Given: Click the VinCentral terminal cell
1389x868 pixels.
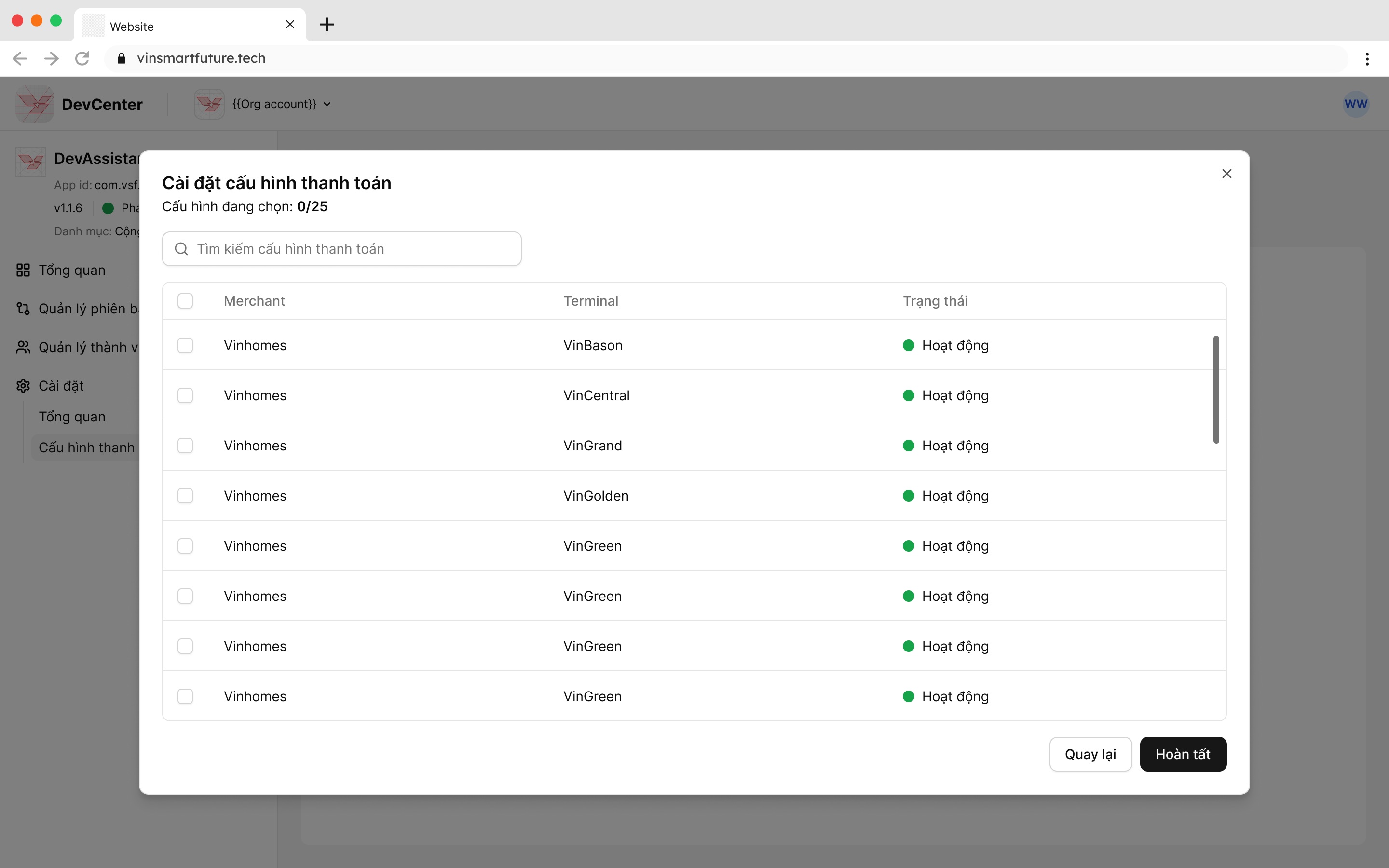Looking at the screenshot, I should coord(596,395).
